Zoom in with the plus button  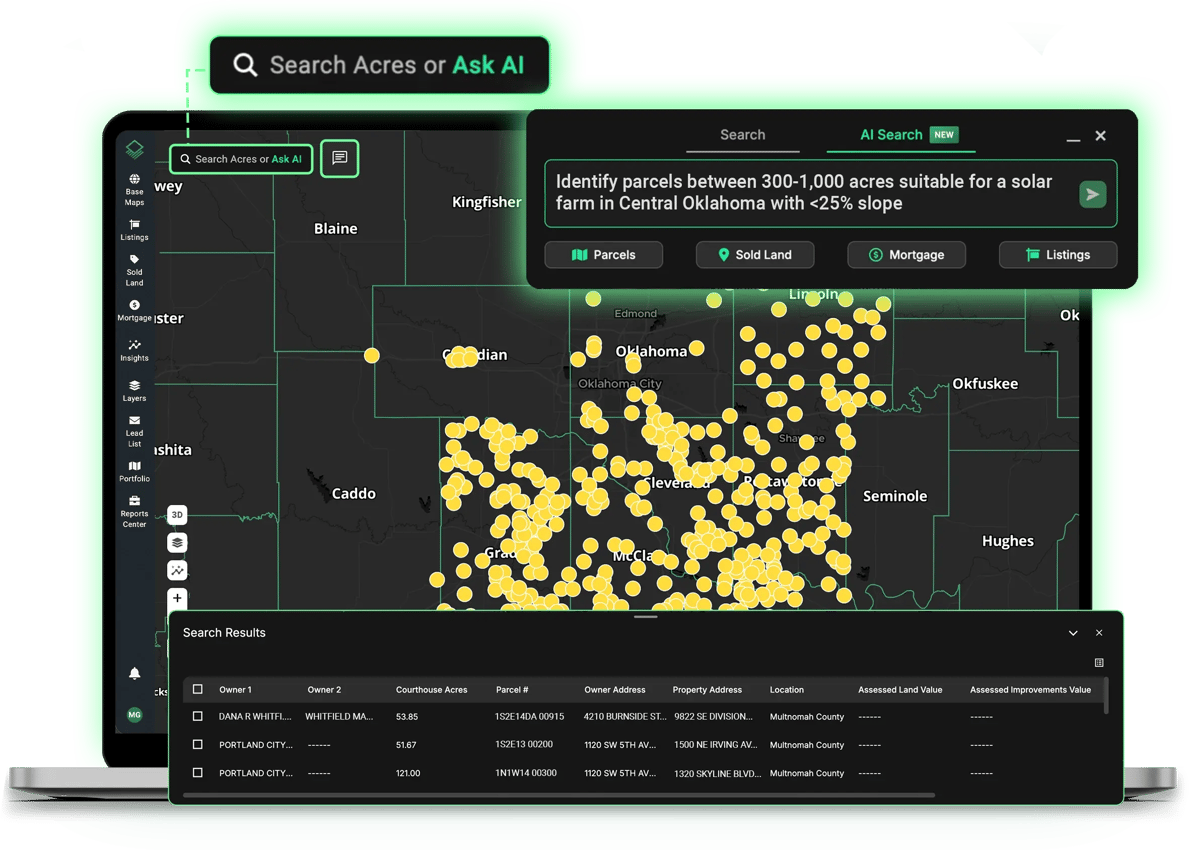pyautogui.click(x=177, y=598)
